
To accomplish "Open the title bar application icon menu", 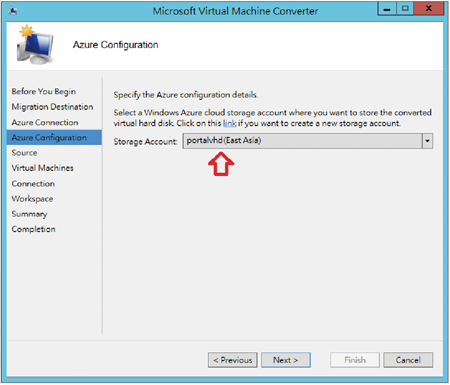I will 13,11.
